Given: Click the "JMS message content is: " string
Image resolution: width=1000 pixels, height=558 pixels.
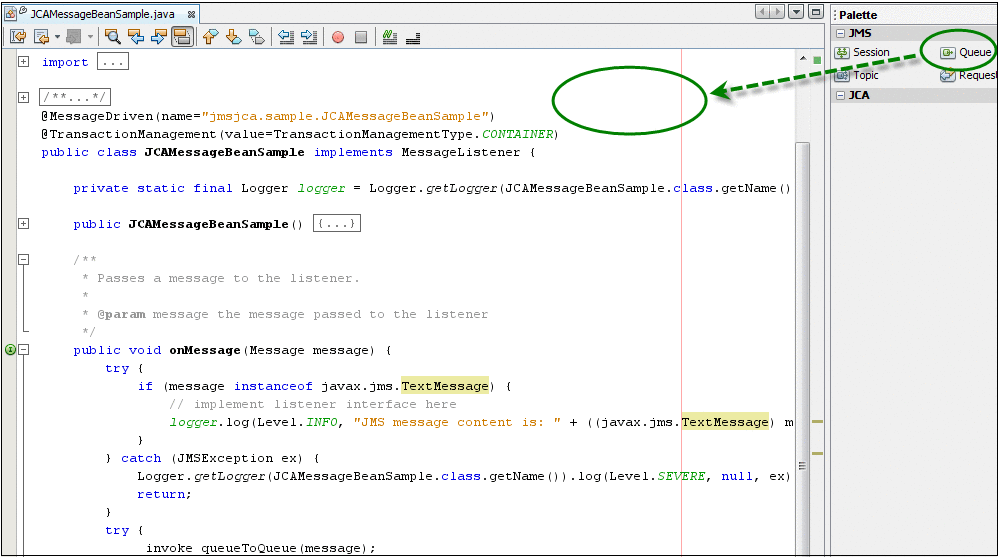Looking at the screenshot, I should coord(457,422).
